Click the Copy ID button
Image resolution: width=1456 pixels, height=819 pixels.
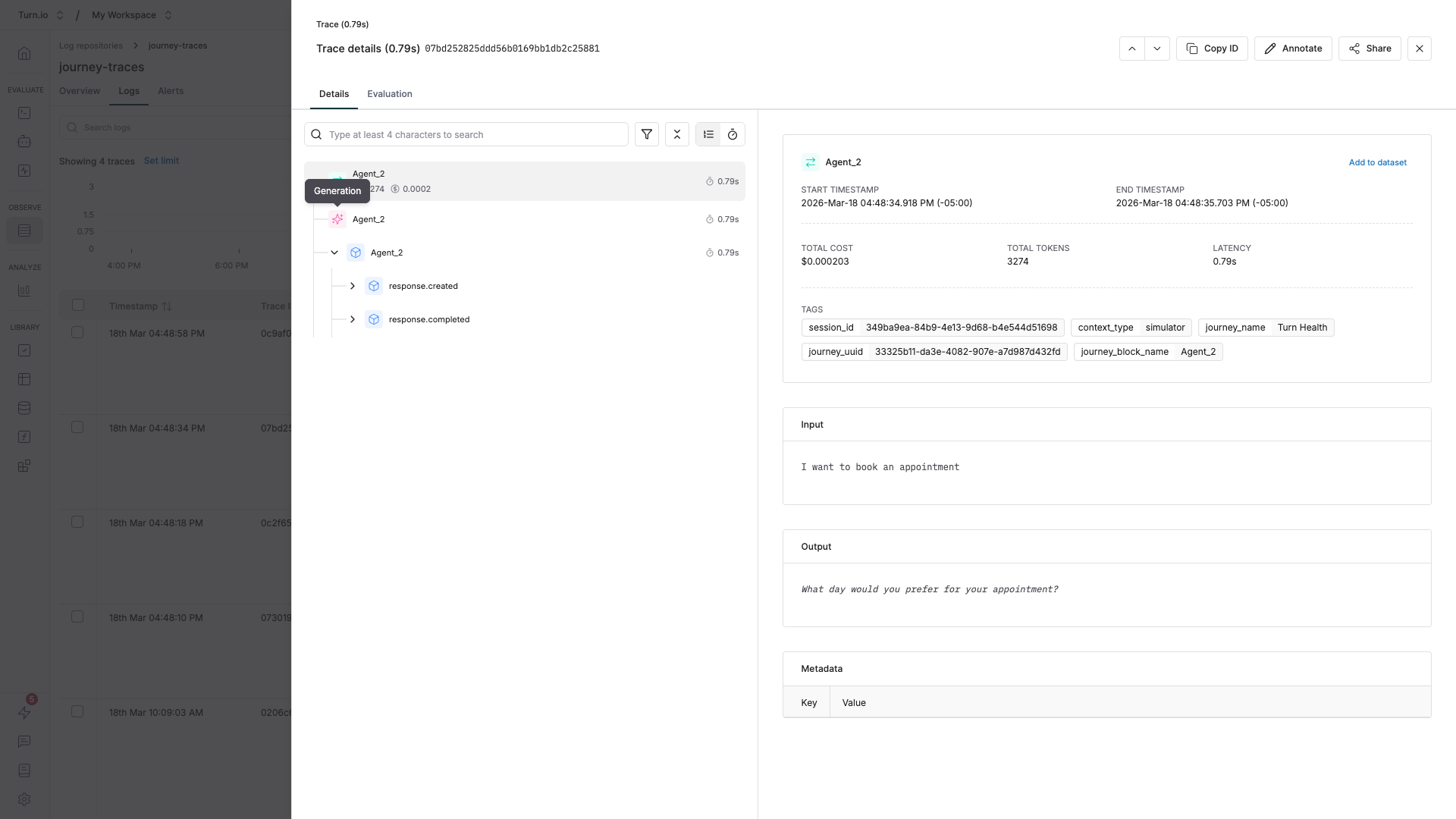pos(1211,49)
